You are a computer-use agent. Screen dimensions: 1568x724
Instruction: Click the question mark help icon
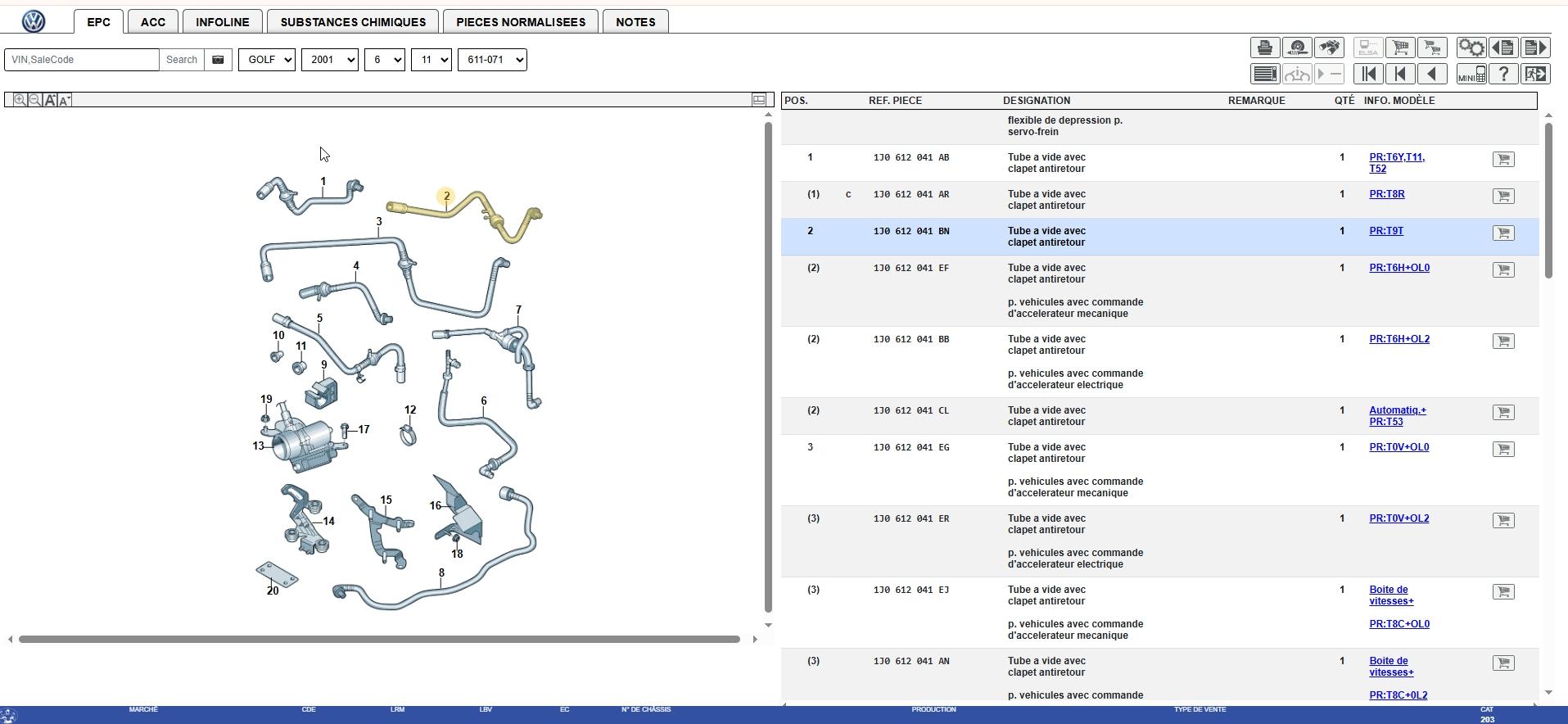1503,74
